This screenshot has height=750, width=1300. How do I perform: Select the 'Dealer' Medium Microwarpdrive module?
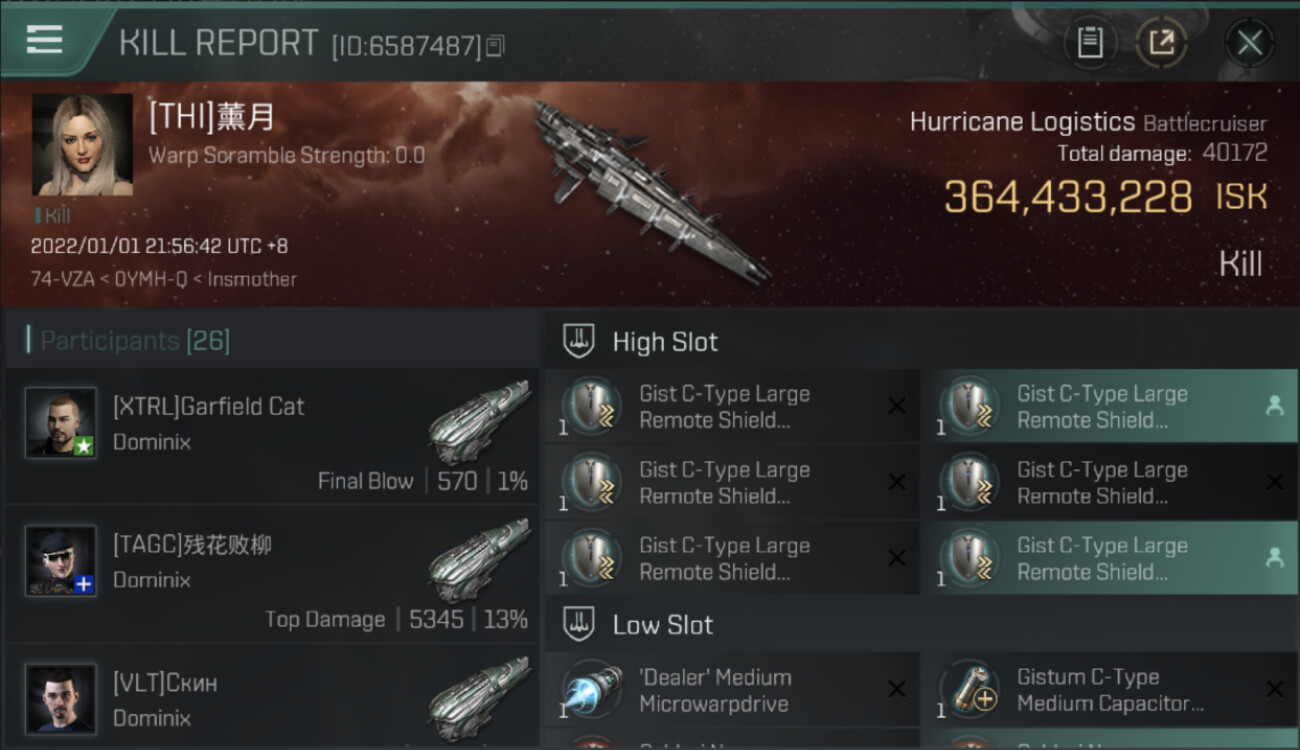[732, 690]
